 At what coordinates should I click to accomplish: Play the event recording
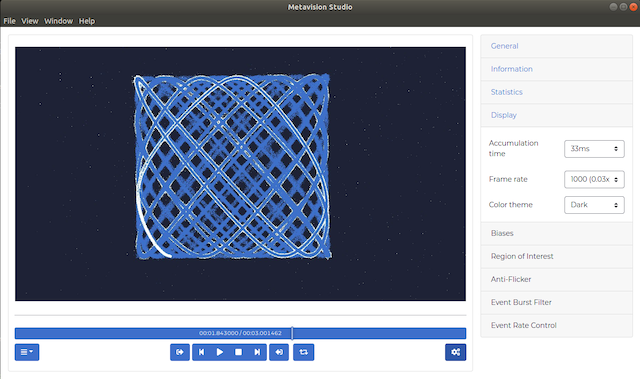point(220,352)
